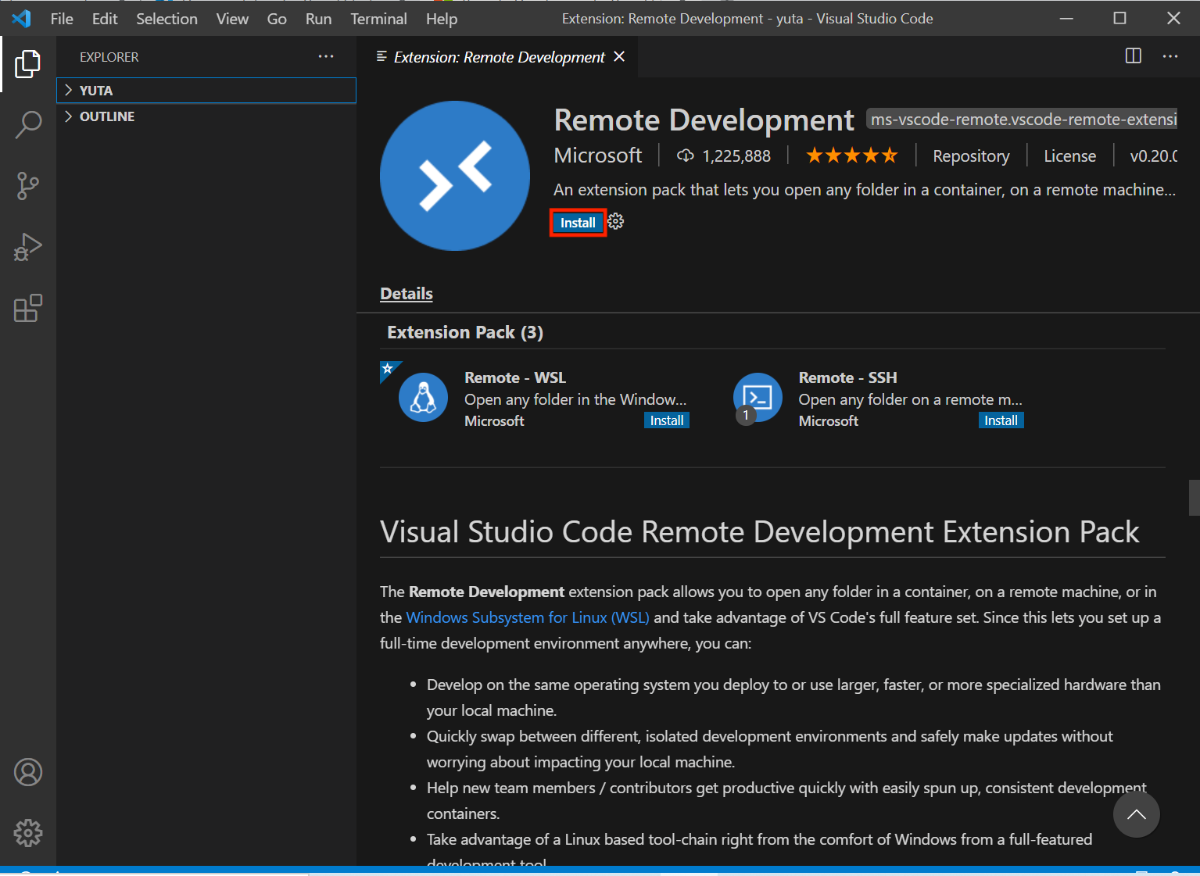Click the extension description text

coord(865,190)
